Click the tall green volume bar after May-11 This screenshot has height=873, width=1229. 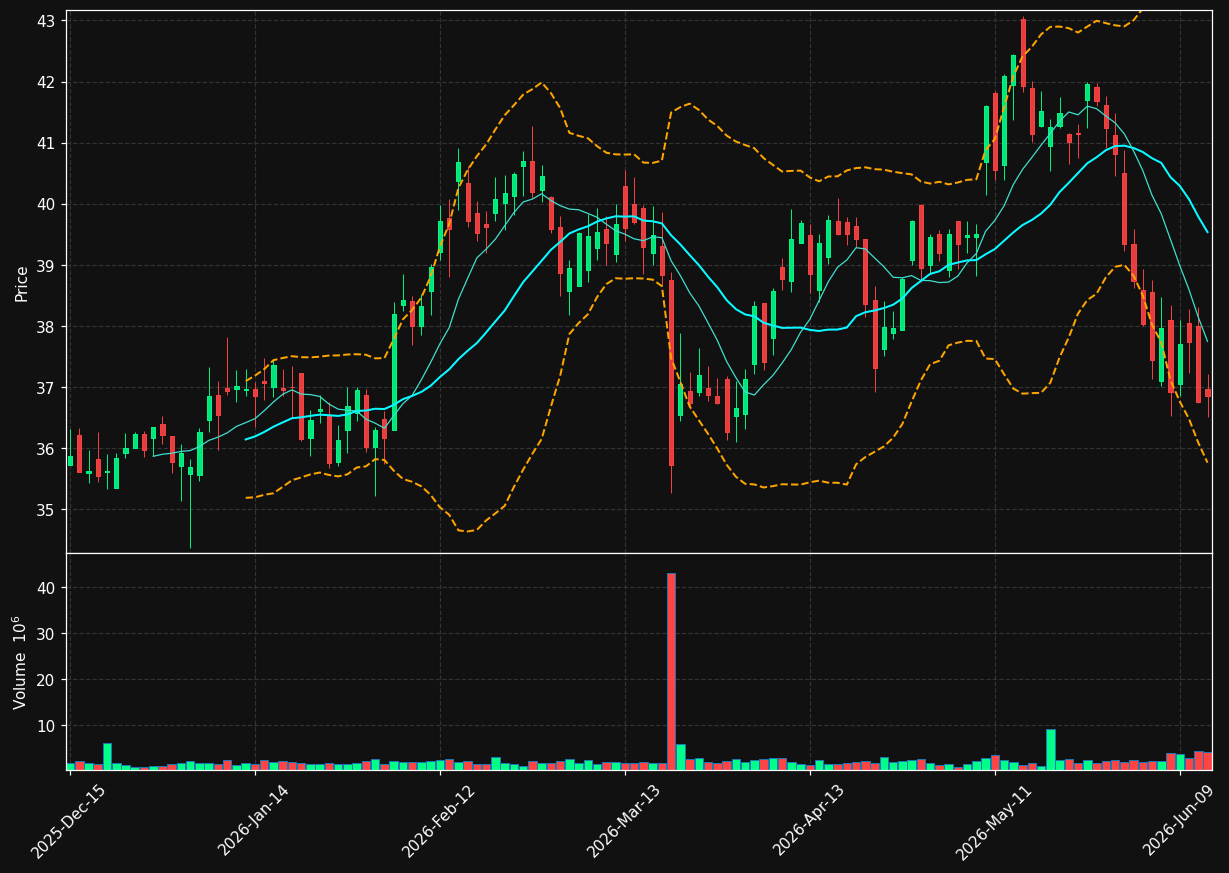(x=1050, y=749)
